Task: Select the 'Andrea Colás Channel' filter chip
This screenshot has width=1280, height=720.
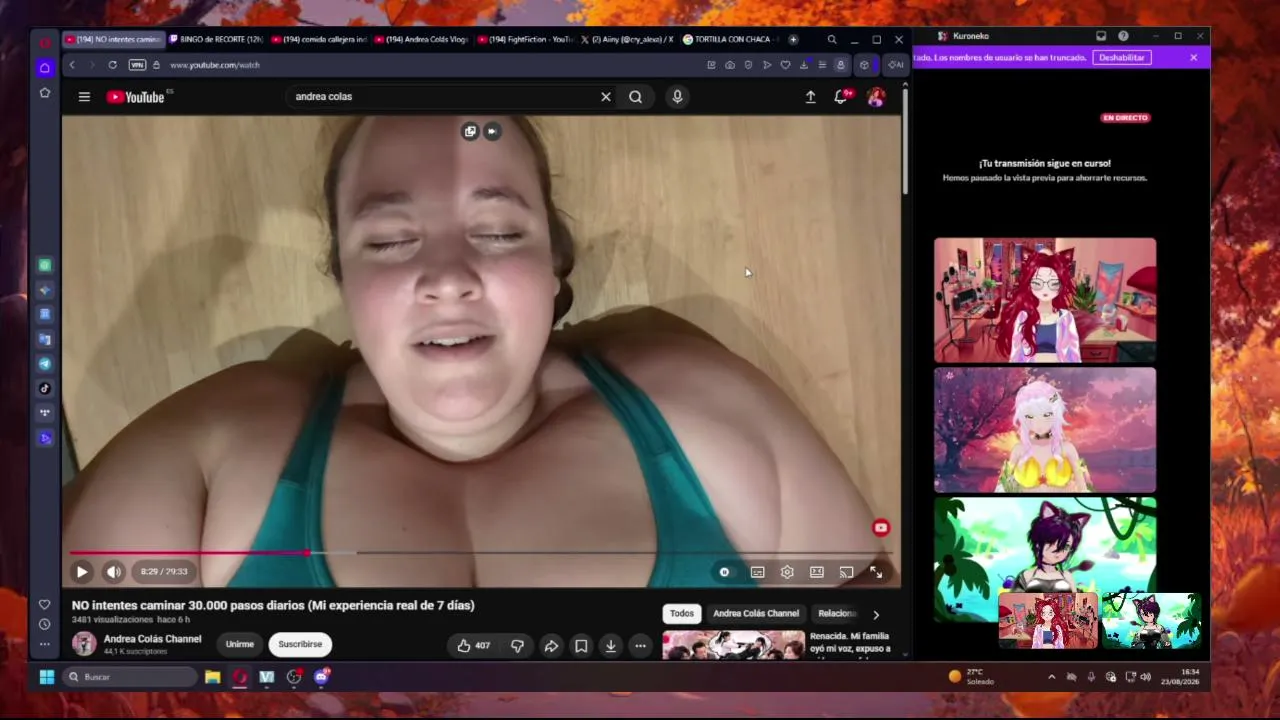Action: pyautogui.click(x=756, y=614)
